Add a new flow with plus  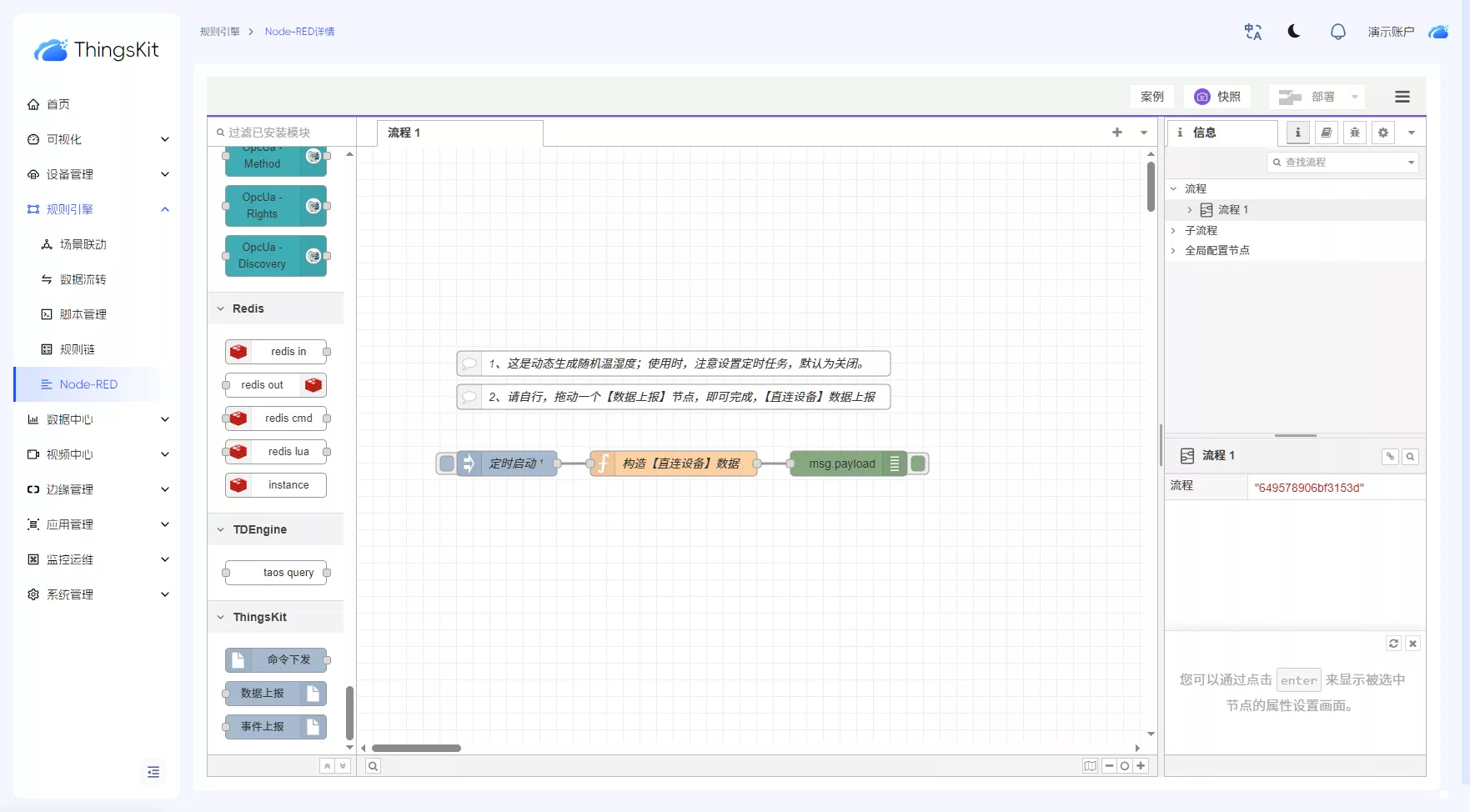click(x=1117, y=133)
